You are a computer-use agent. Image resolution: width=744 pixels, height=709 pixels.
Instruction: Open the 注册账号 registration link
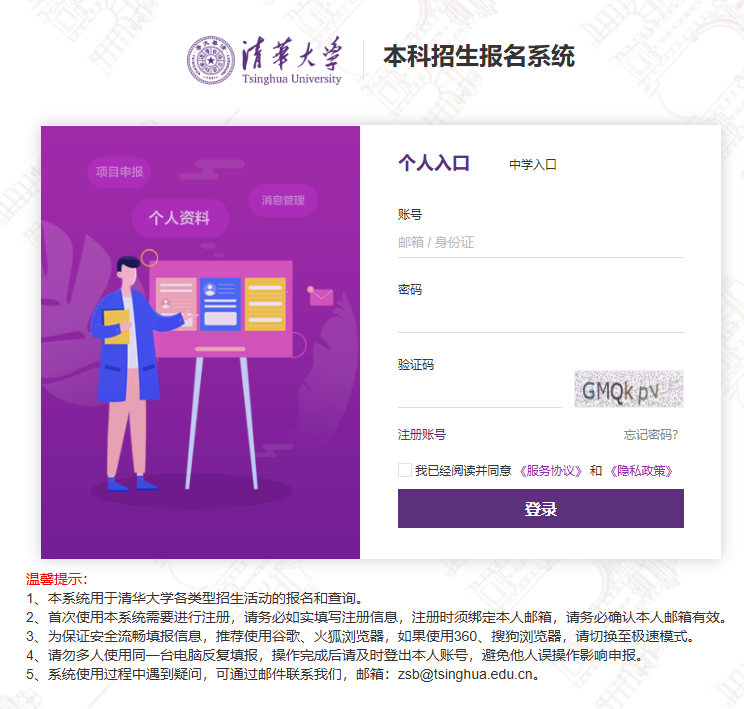[421, 434]
